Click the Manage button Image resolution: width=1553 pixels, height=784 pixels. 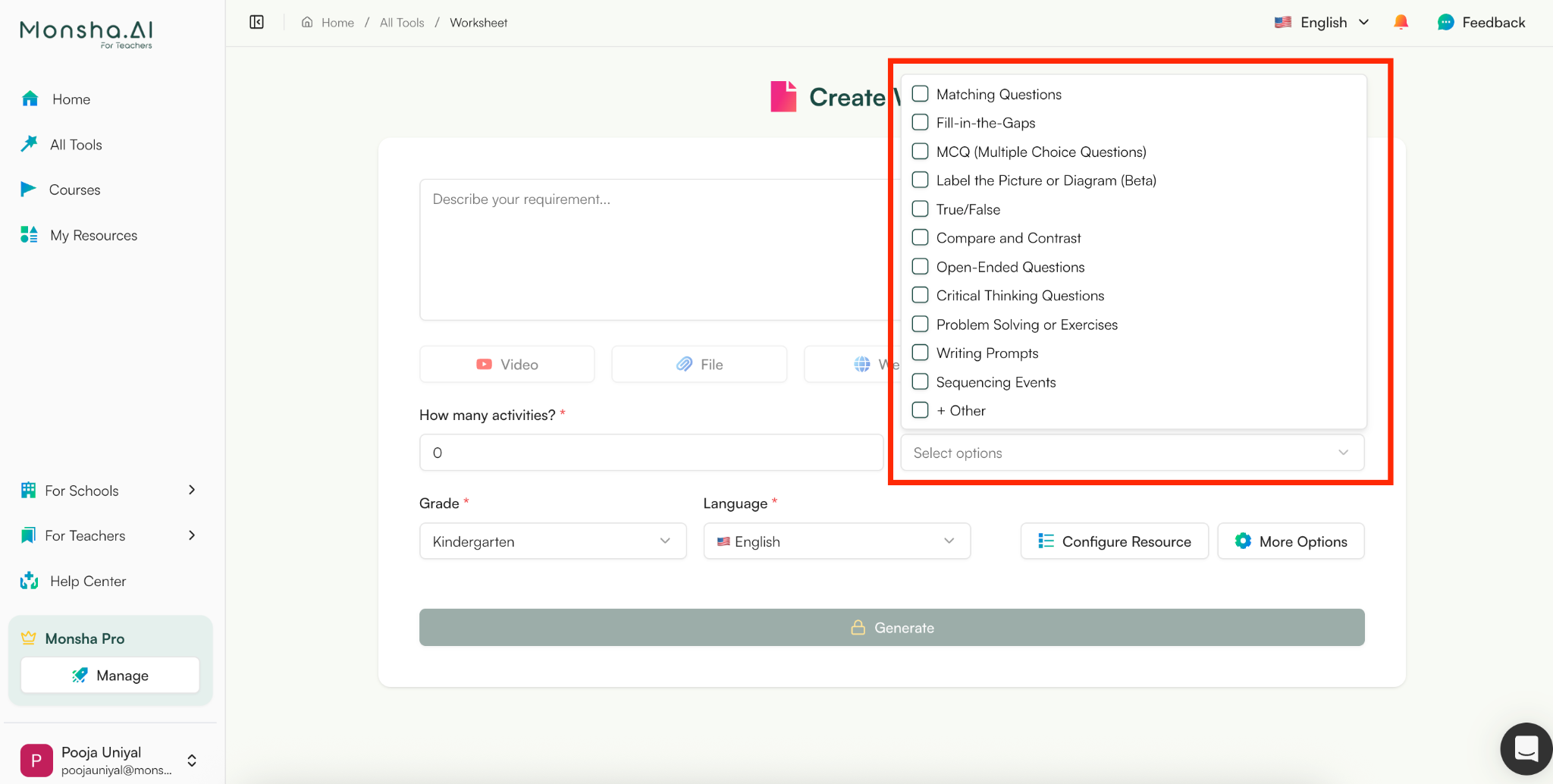[110, 675]
